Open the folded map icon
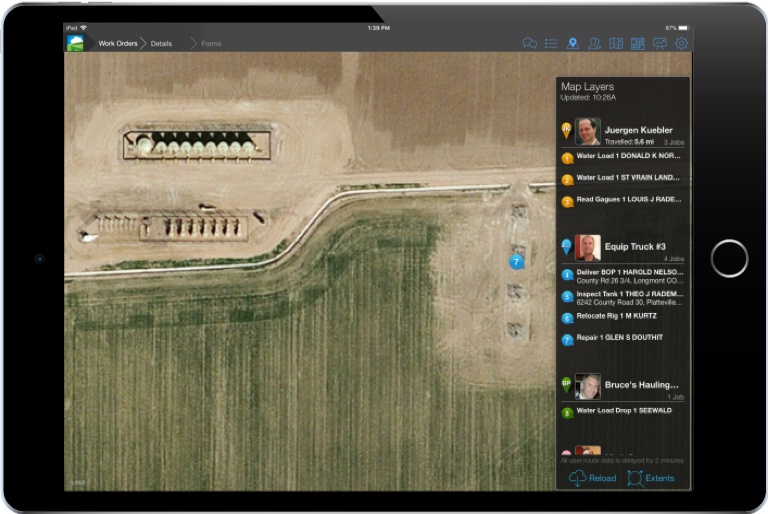768x514 pixels. pos(616,44)
